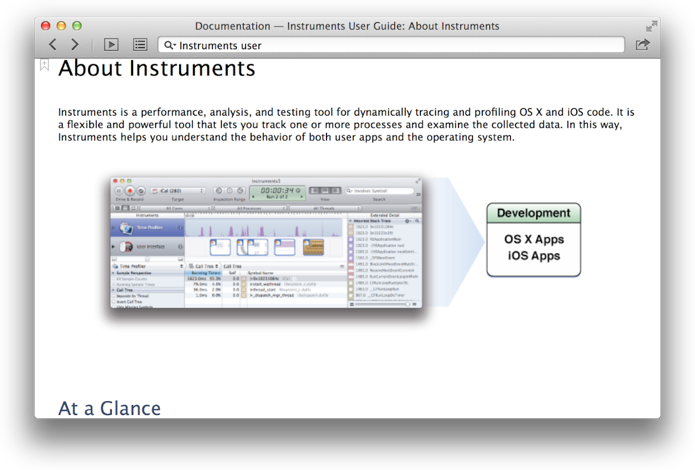
Task: Click the share button in the toolbar
Action: [x=642, y=44]
